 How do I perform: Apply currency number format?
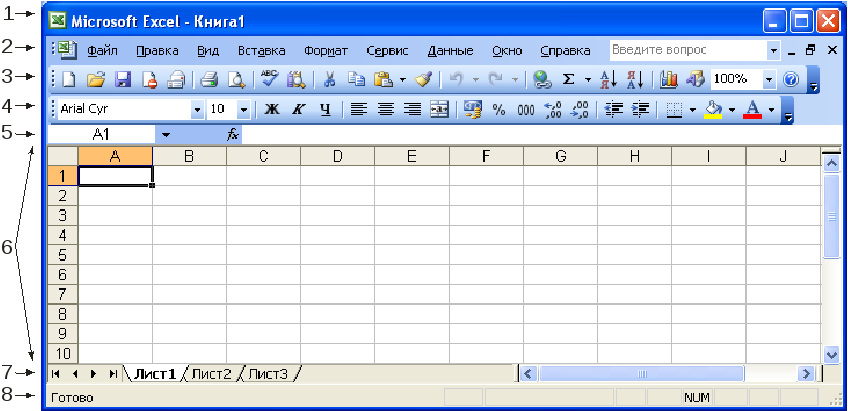(473, 109)
